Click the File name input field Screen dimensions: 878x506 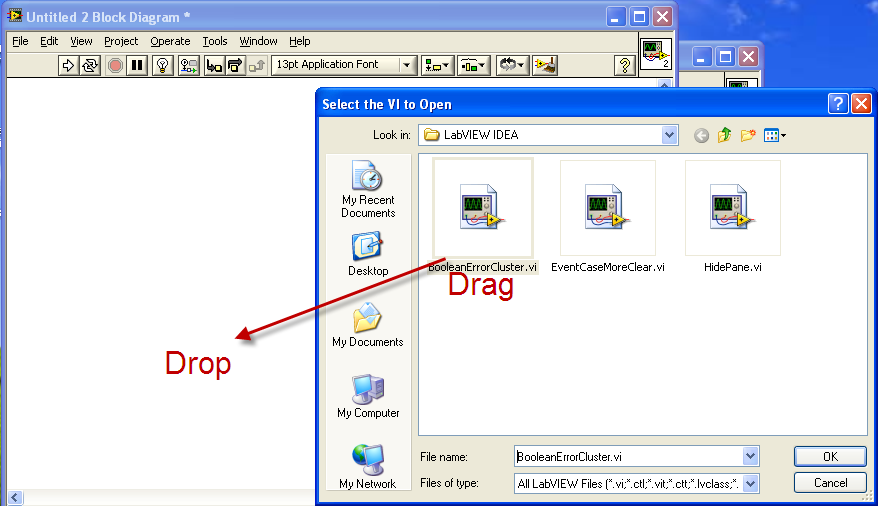point(628,457)
